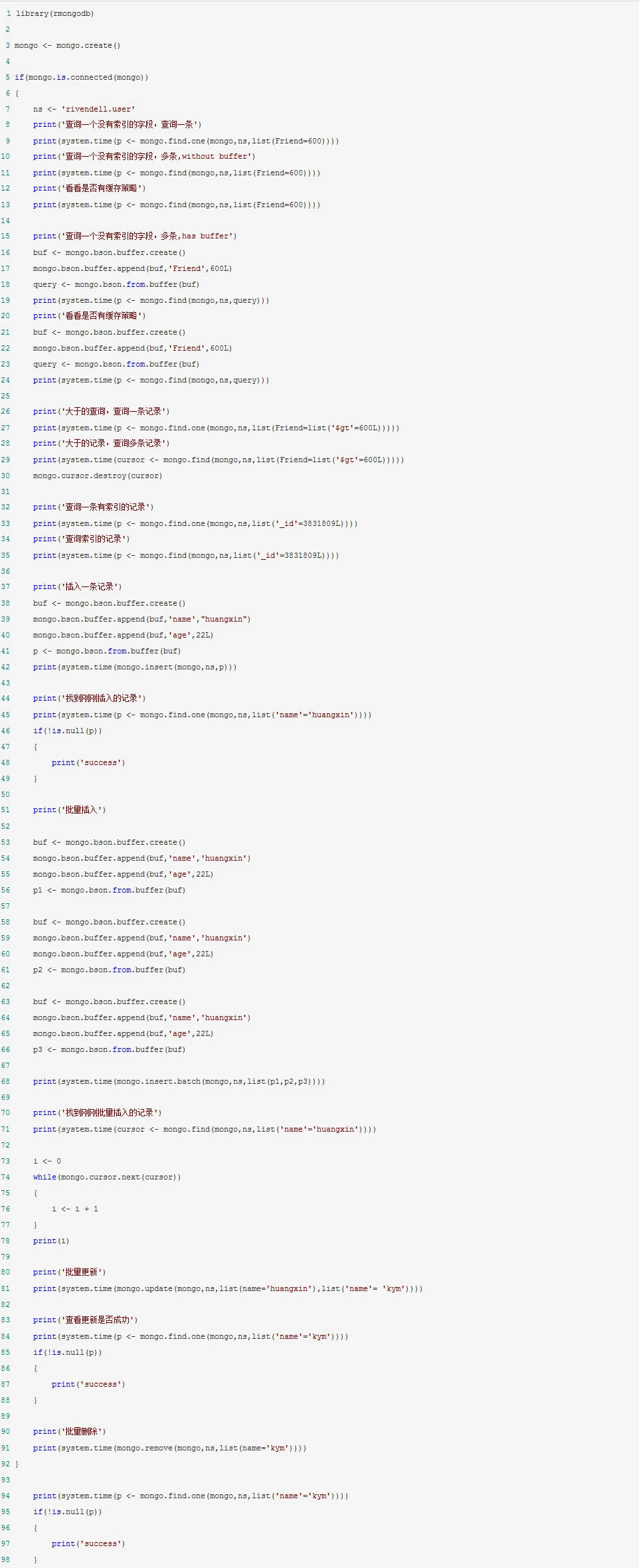Image resolution: width=639 pixels, height=1568 pixels.
Task: Select the p2 <- mongo.bson.from.buffer(buf) line
Action: 110,970
